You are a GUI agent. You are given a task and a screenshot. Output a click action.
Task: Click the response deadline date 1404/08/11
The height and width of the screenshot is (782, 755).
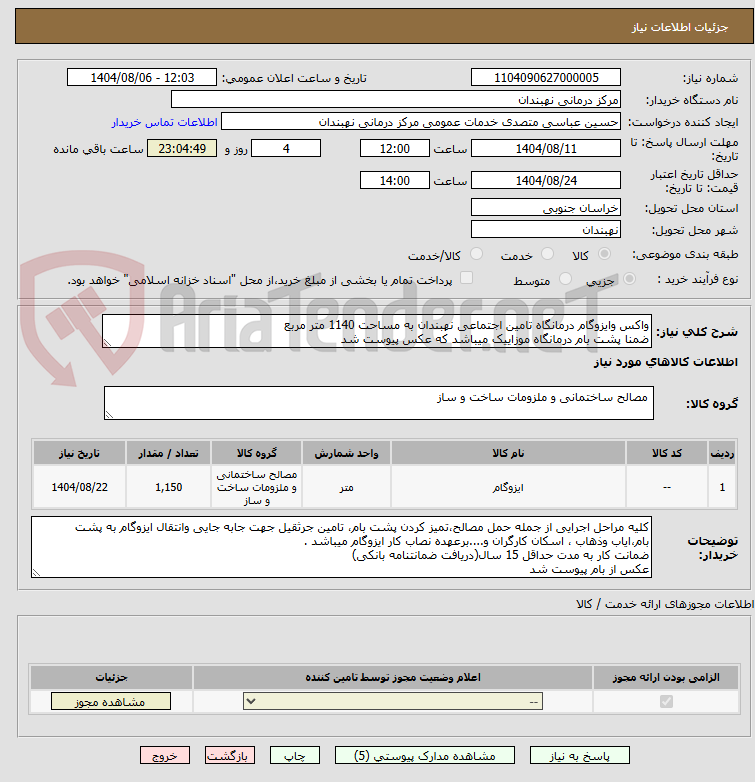546,149
